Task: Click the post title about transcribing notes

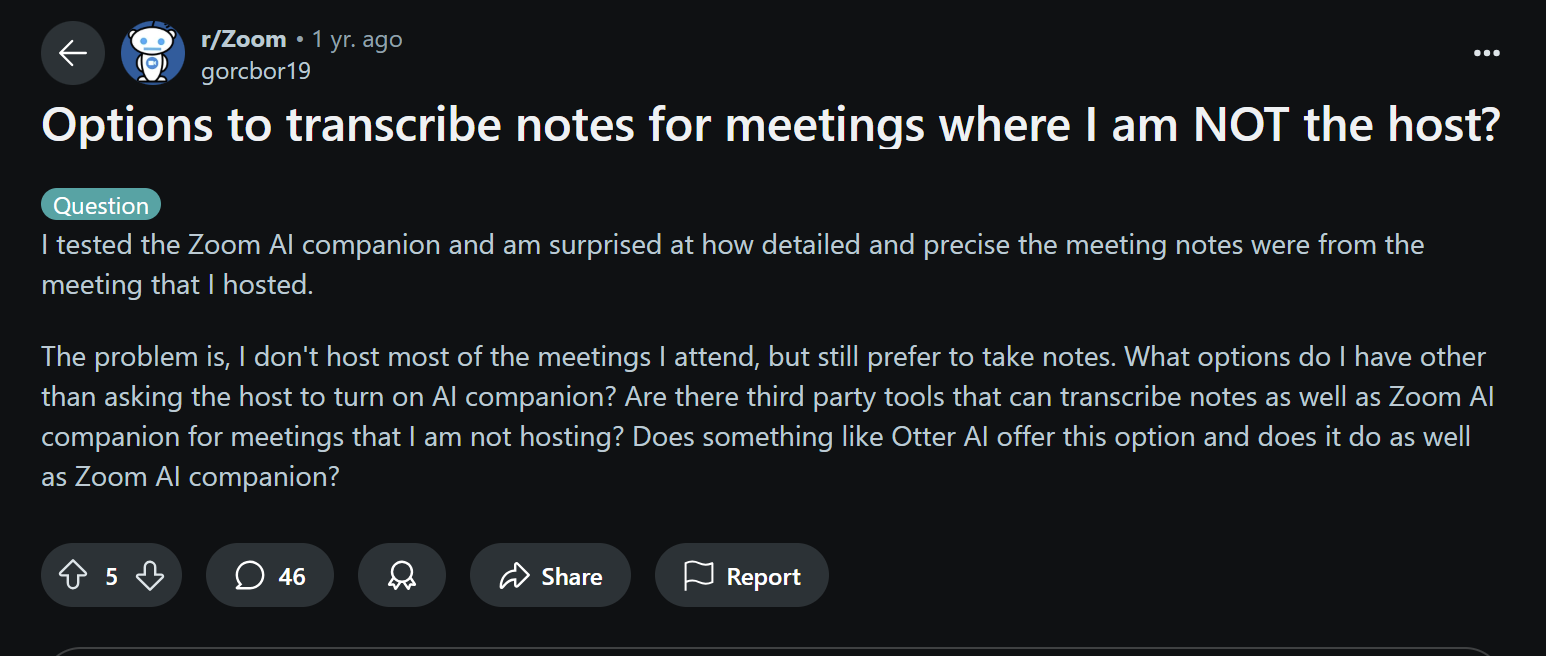Action: (770, 125)
